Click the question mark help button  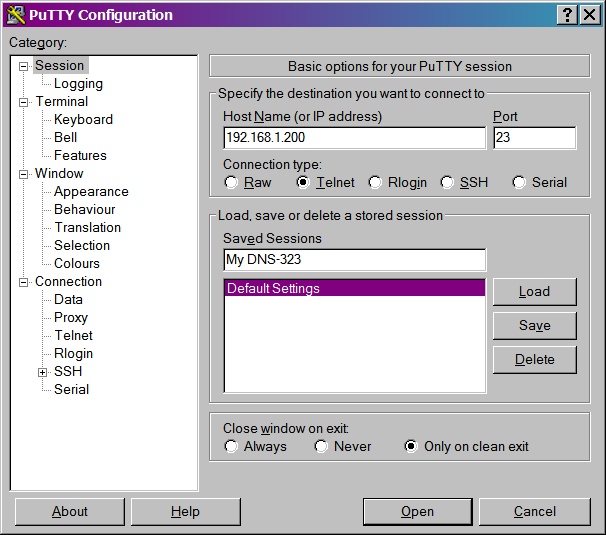click(x=567, y=15)
